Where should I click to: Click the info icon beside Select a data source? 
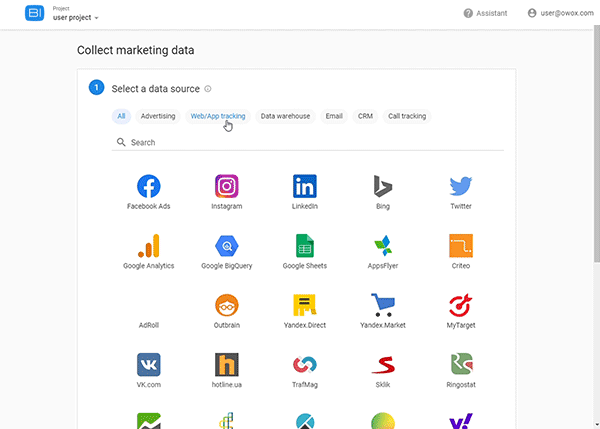(x=208, y=89)
